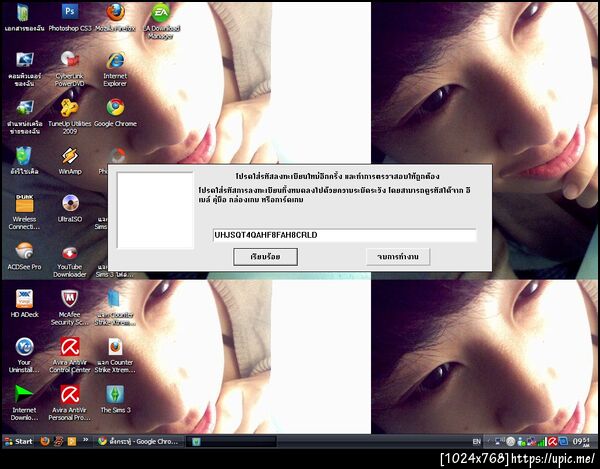Click the EN language indicator in the taskbar
600x469 pixels.
coord(477,442)
